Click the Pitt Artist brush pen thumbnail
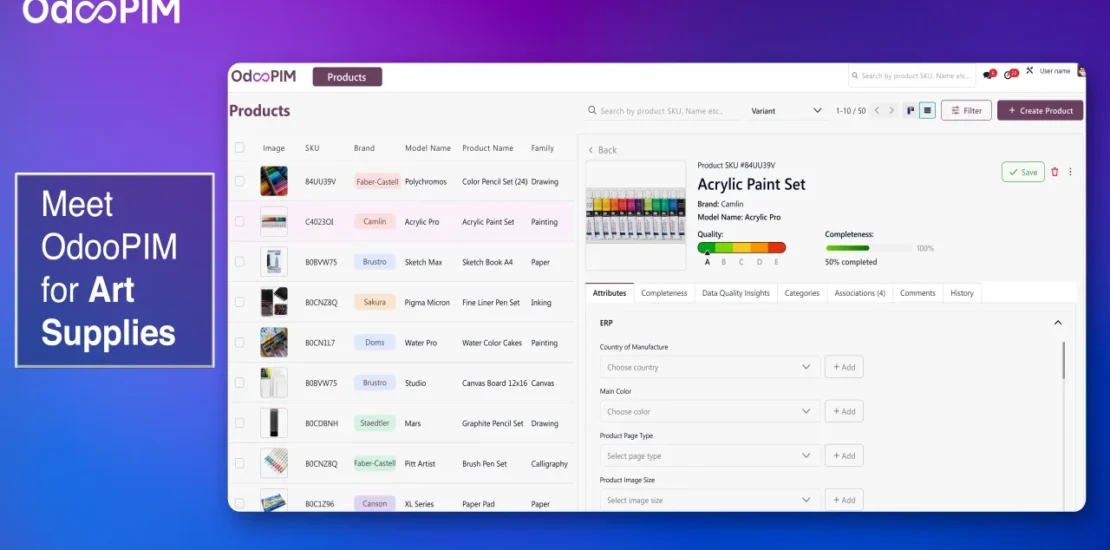The image size is (1110, 550). [x=274, y=464]
